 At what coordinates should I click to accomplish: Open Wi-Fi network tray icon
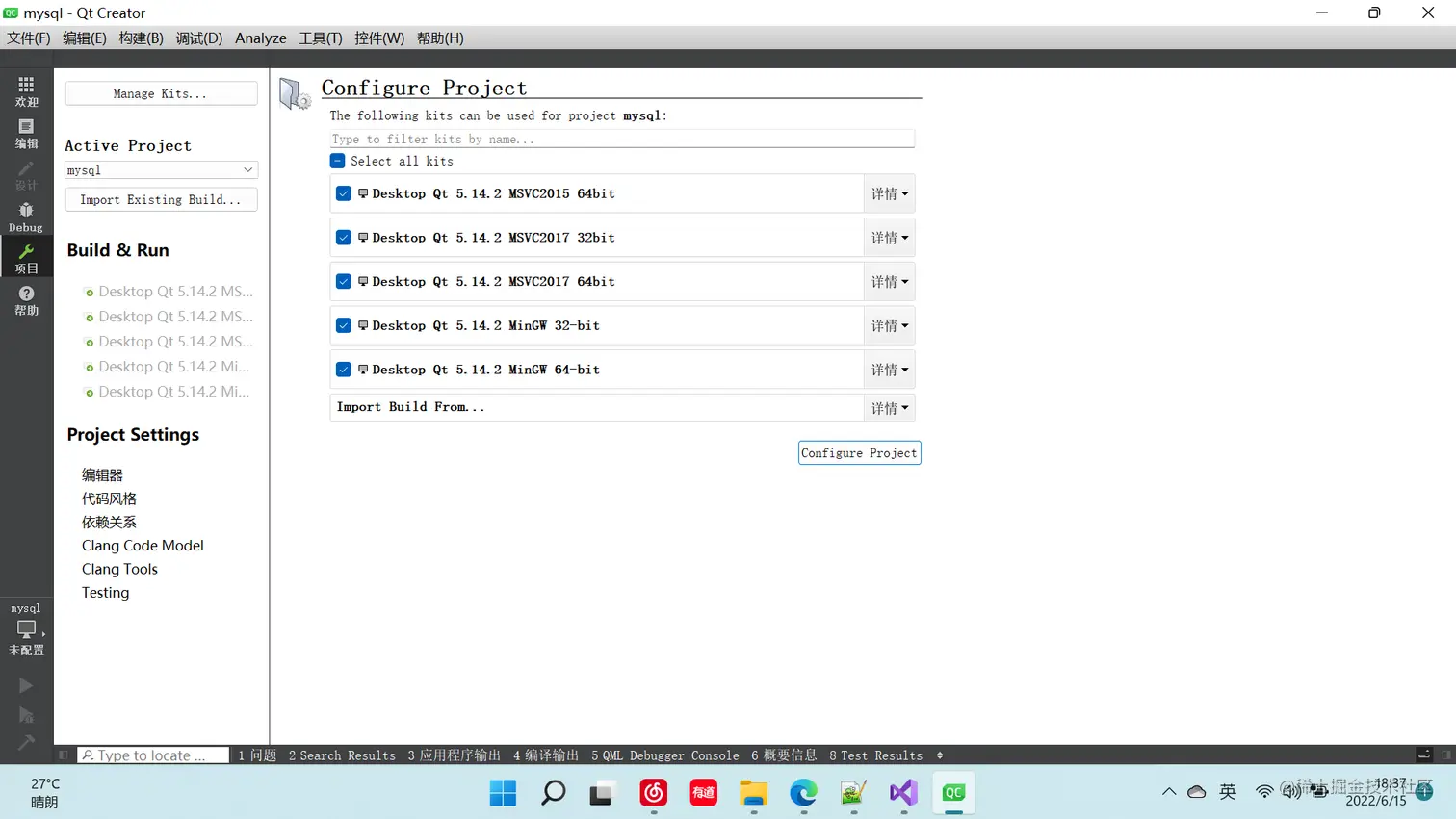pyautogui.click(x=1264, y=792)
